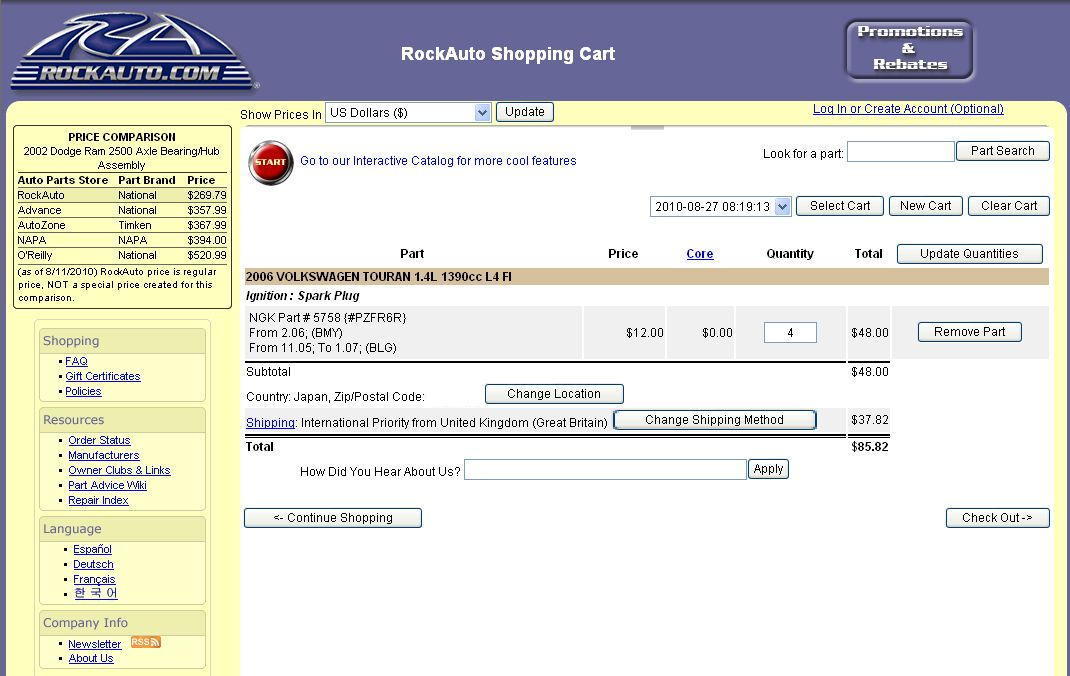
Task: Click the Part Search button
Action: tap(1002, 151)
